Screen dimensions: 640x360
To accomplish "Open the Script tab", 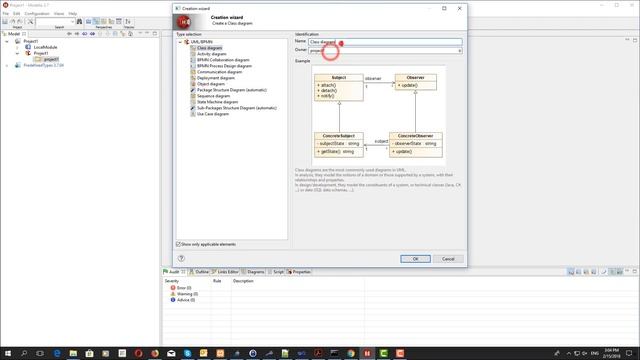I will [x=276, y=272].
